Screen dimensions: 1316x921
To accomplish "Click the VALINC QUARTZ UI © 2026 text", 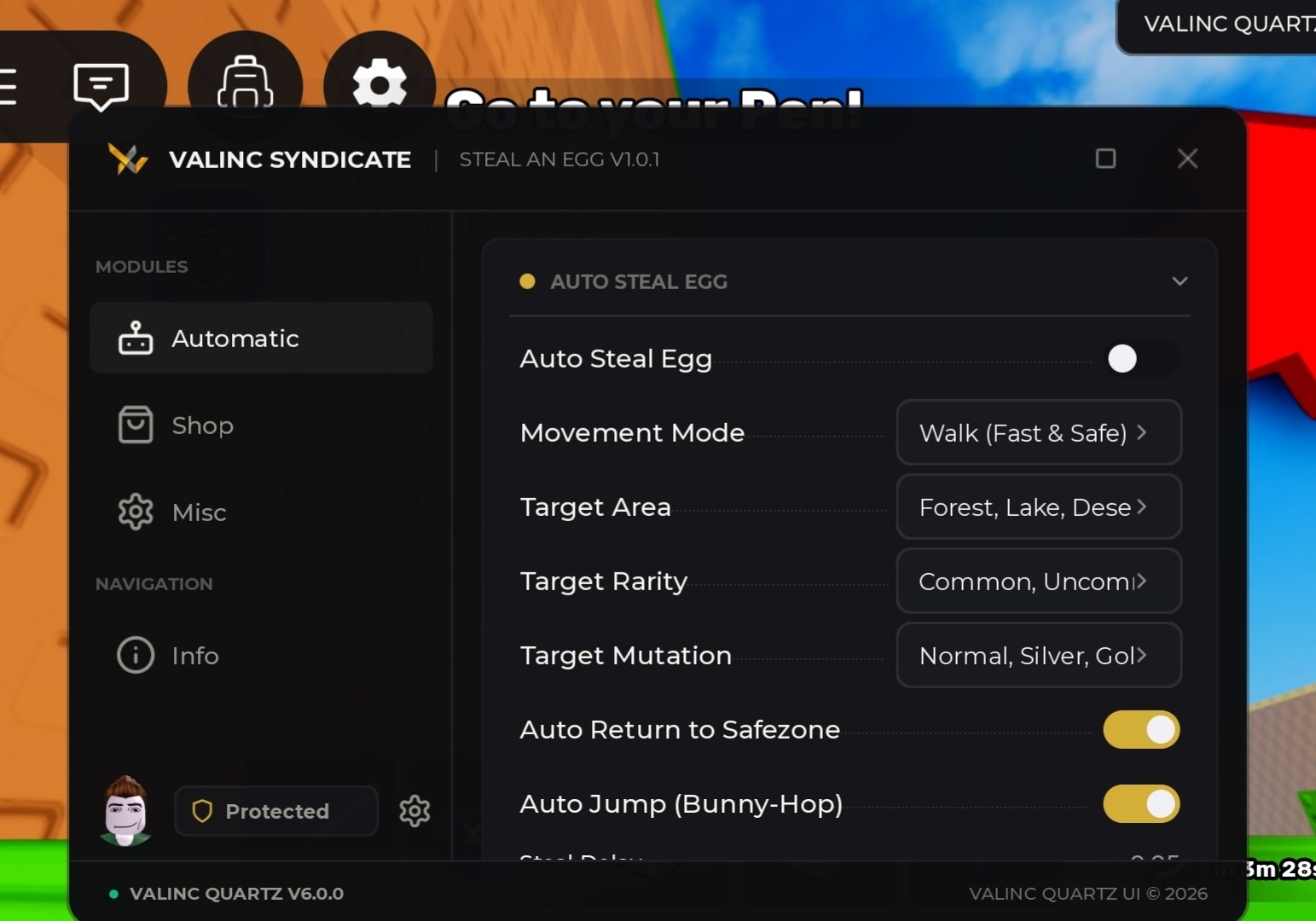I will click(x=1088, y=894).
